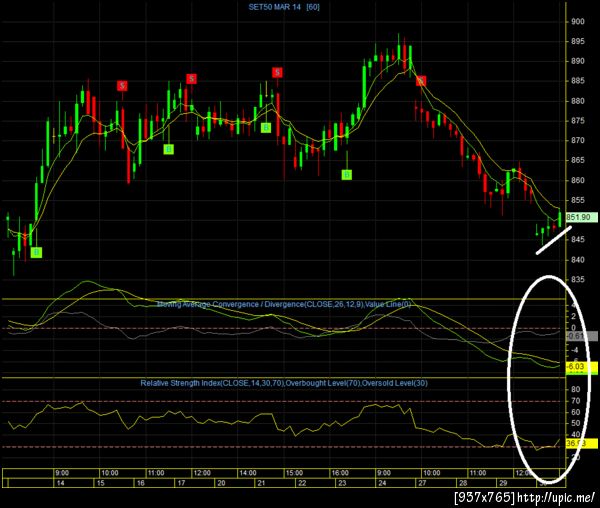The height and width of the screenshot is (508, 600).
Task: Click the 835 price axis label
Action: point(578,280)
